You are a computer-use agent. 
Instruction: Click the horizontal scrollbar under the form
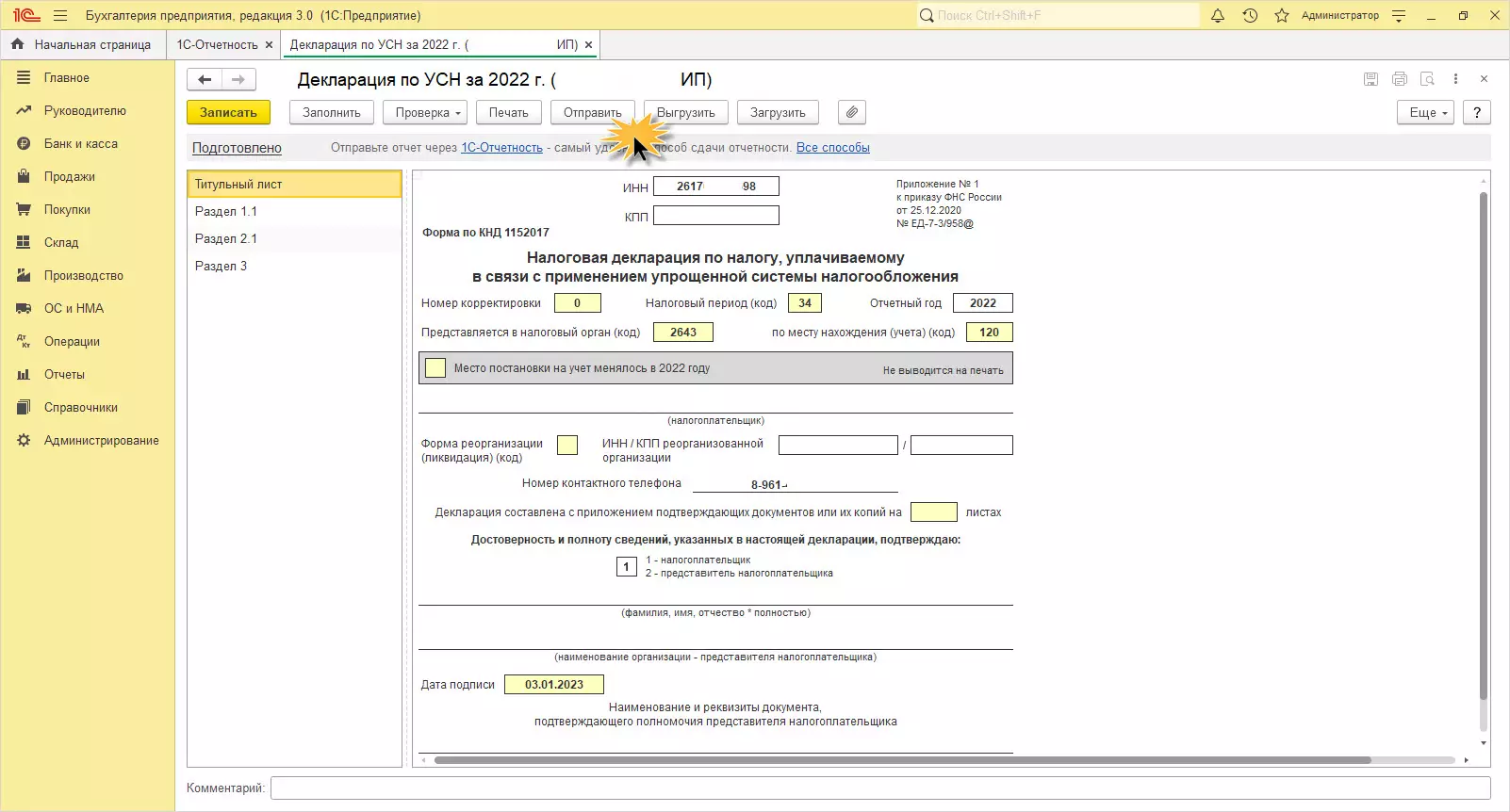click(x=901, y=760)
